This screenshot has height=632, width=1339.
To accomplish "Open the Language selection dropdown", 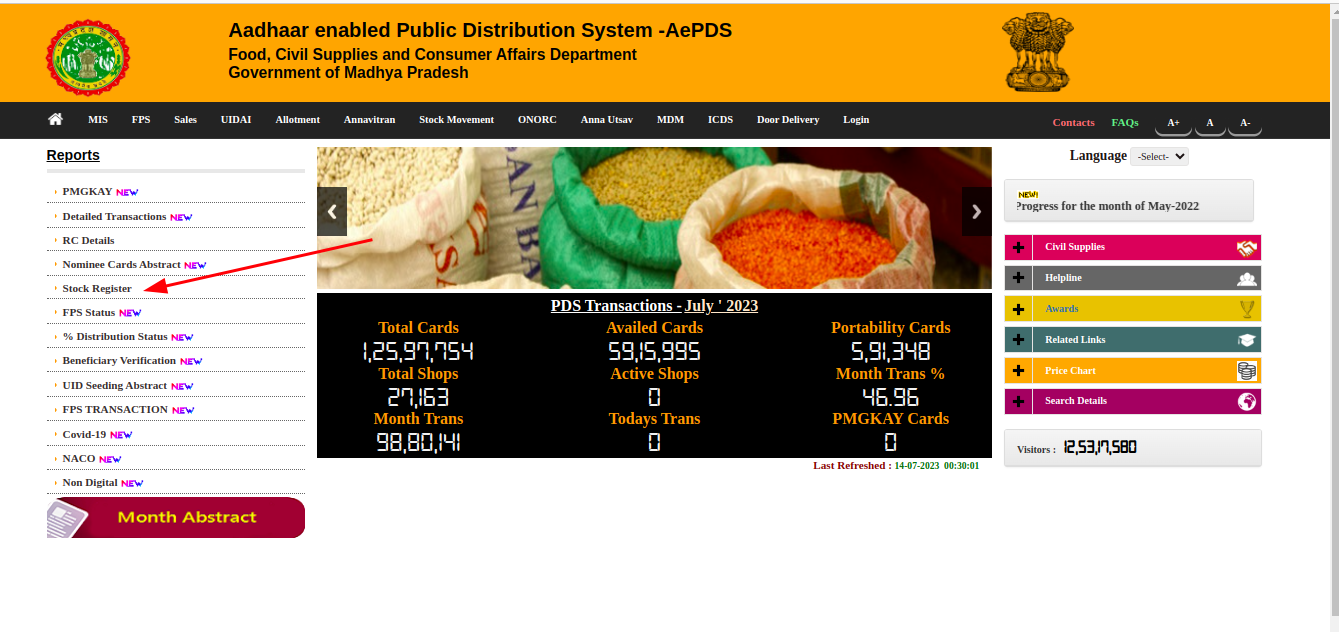I will (1159, 155).
